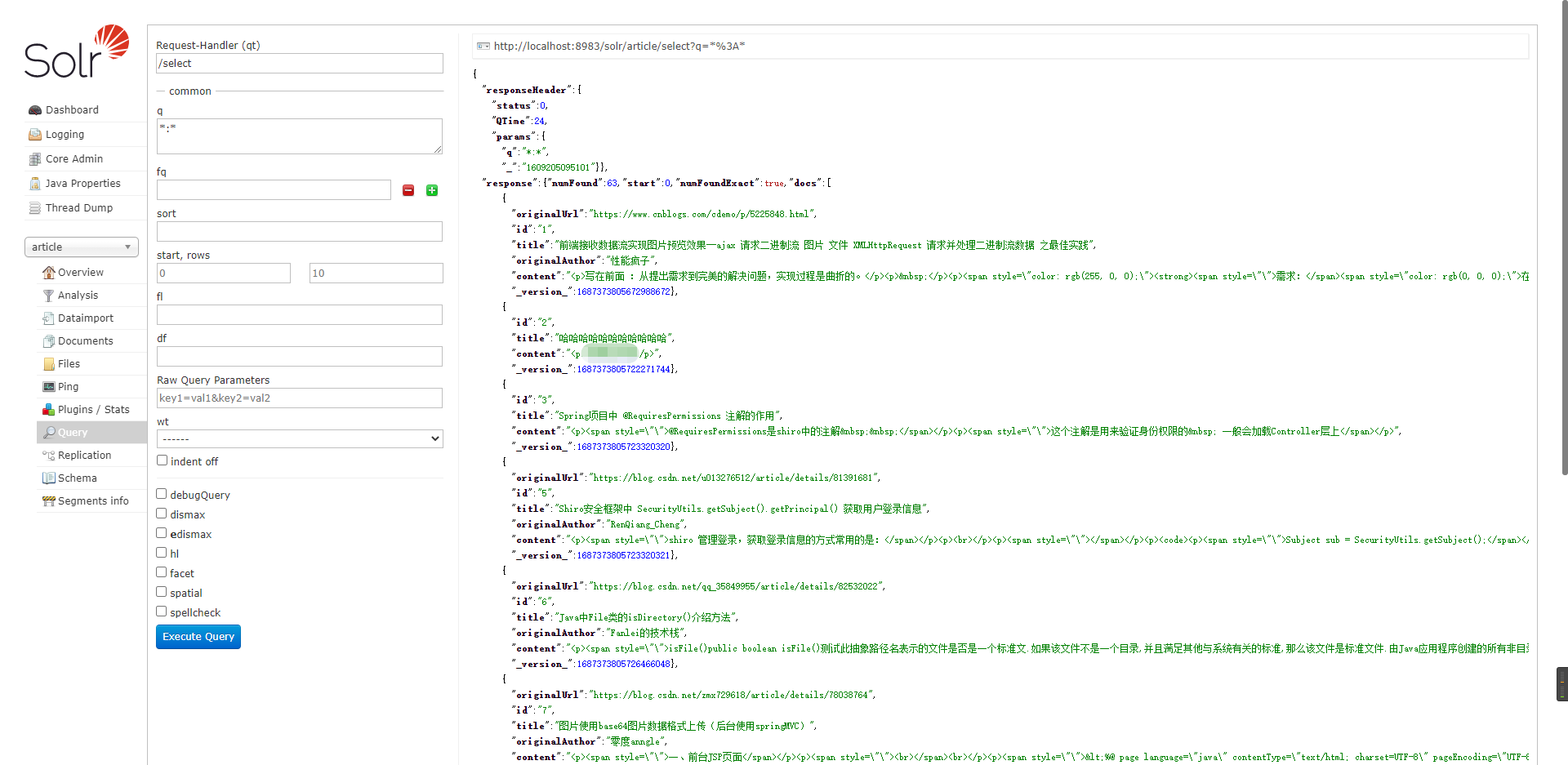Screen dimensions: 1568x765
Task: Click the start field showing 0
Action: (224, 274)
